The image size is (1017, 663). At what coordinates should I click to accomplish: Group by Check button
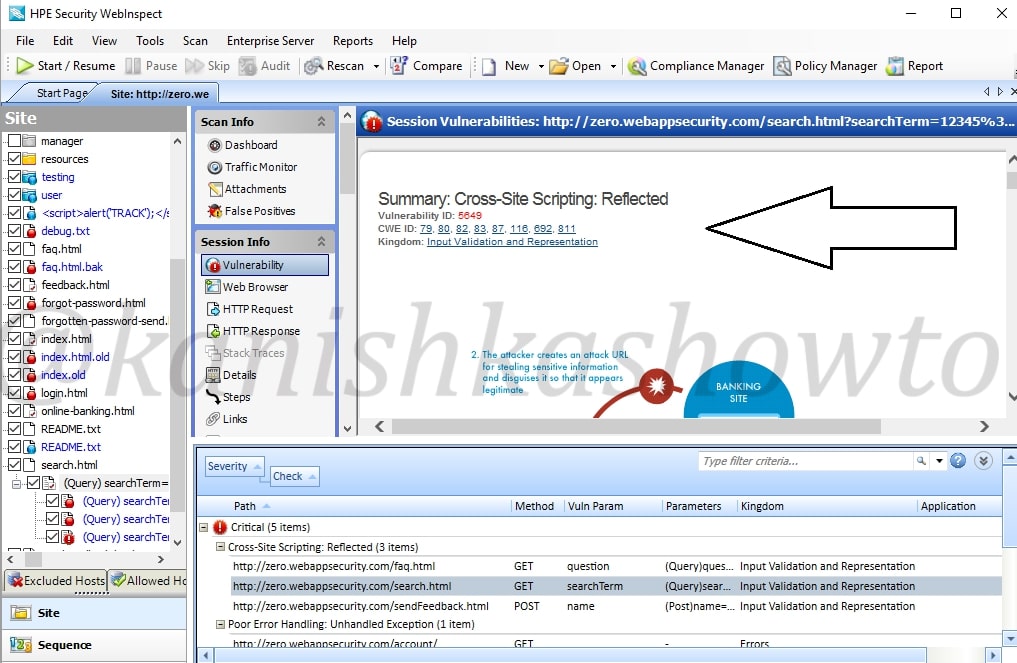coord(294,476)
